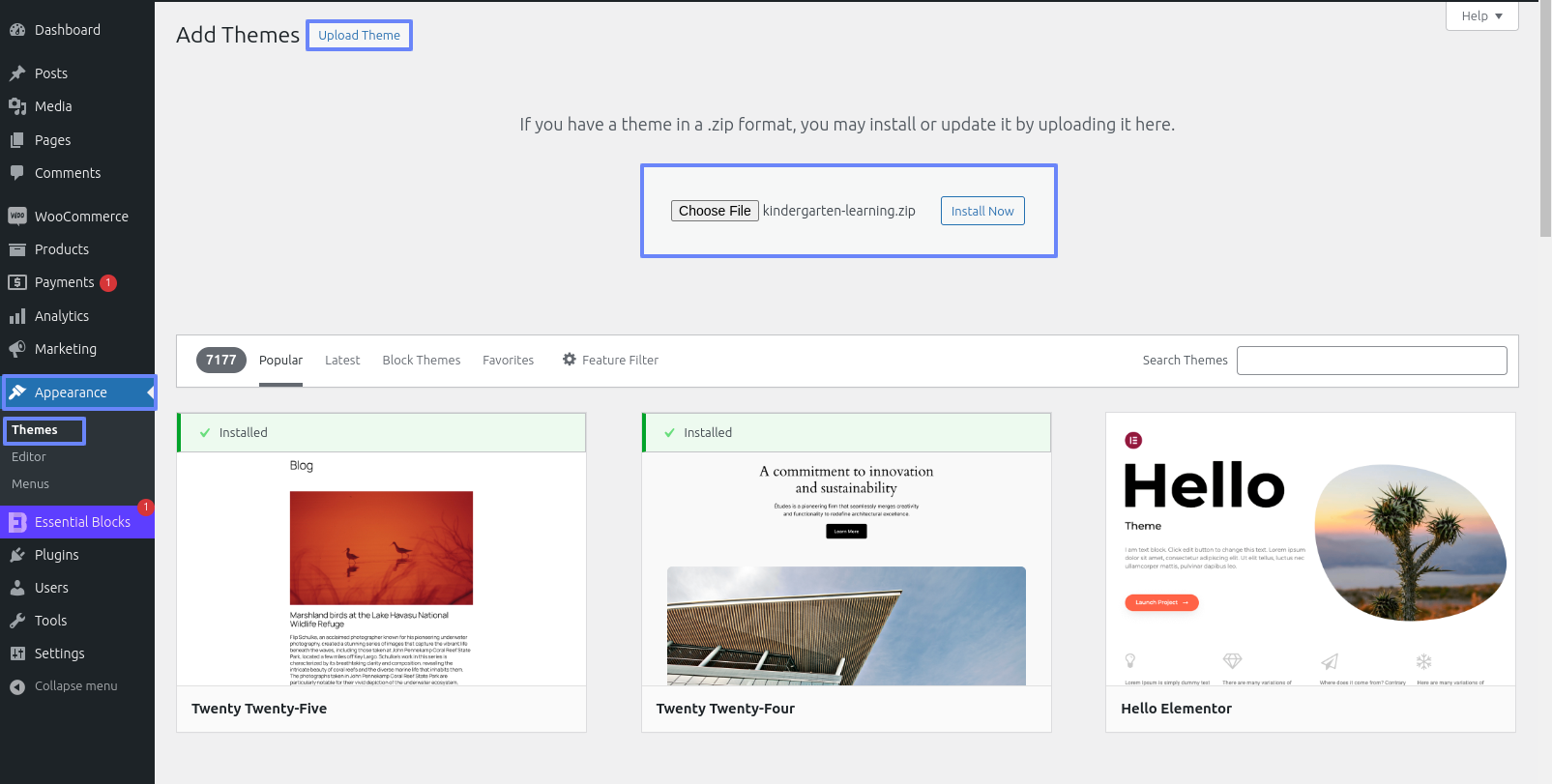Viewport: 1552px width, 784px height.
Task: Click the WooCommerce logo icon
Action: point(17,217)
